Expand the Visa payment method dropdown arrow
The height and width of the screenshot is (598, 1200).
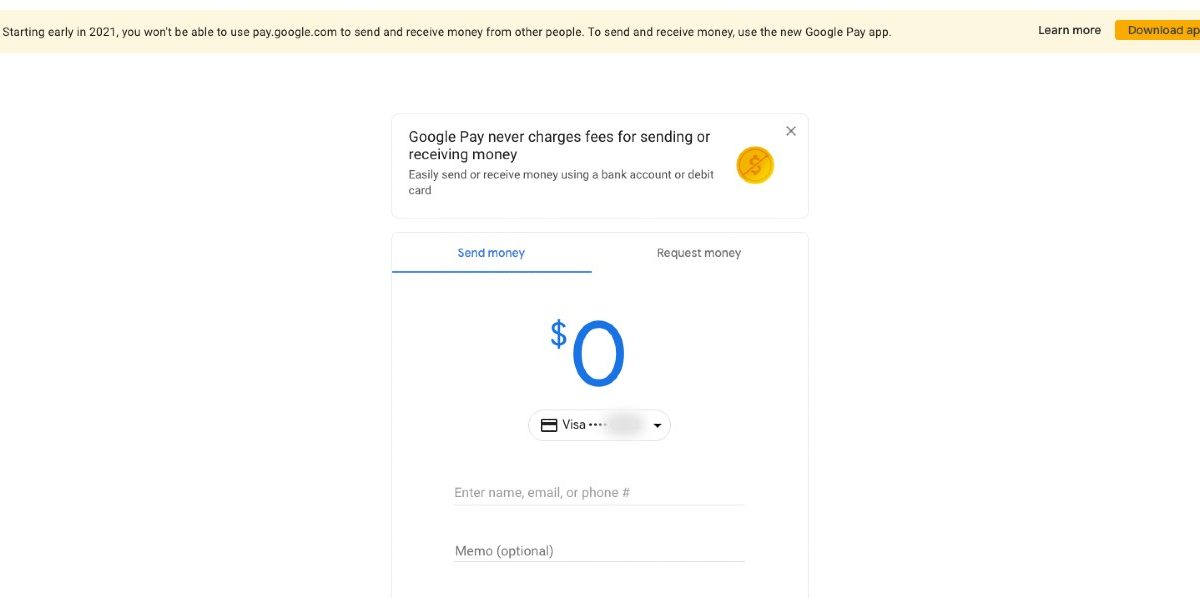pyautogui.click(x=657, y=426)
